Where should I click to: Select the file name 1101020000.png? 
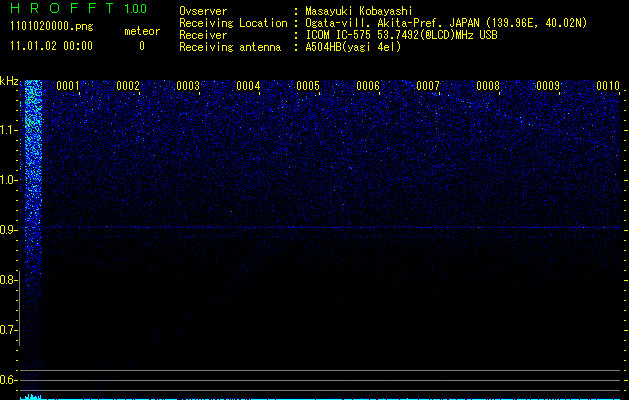[x=52, y=26]
